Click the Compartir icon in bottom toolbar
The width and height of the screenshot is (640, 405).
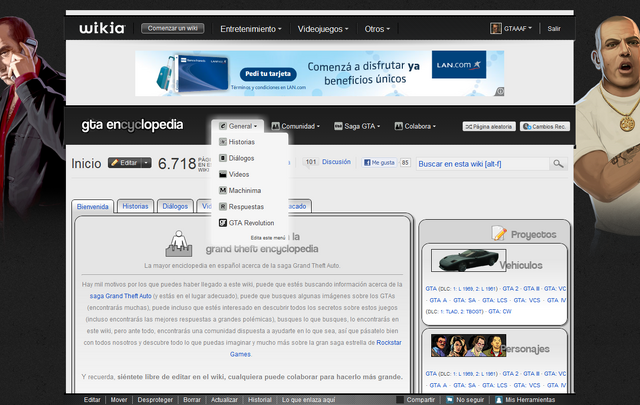[400, 400]
